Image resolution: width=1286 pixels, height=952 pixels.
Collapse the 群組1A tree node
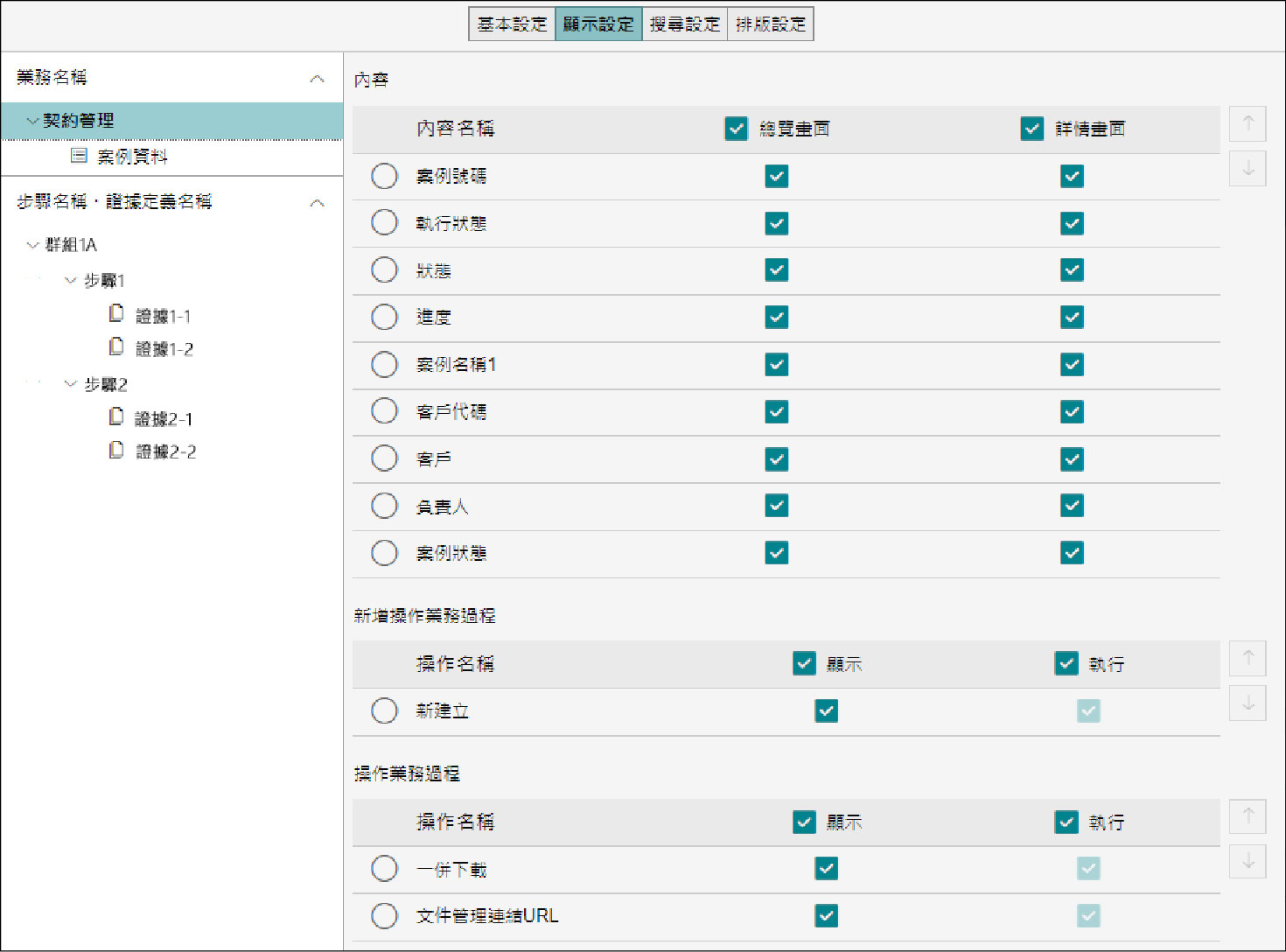coord(33,245)
